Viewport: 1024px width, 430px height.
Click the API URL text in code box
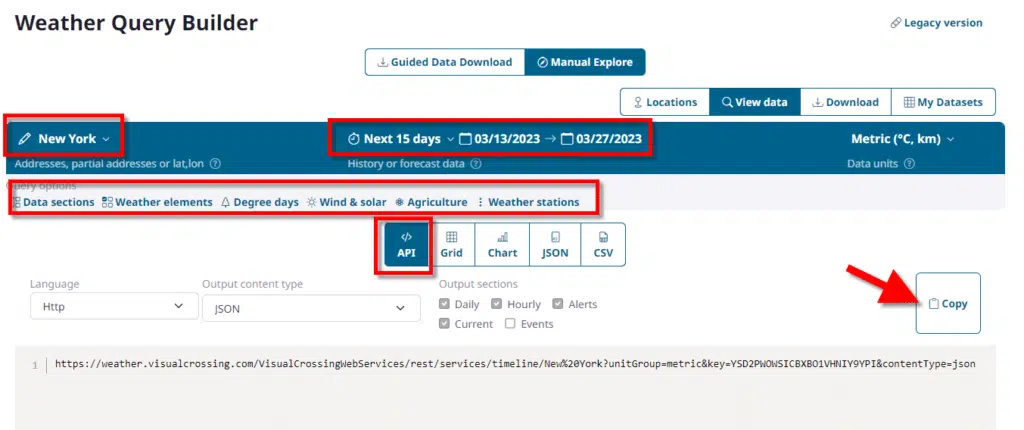[x=514, y=364]
